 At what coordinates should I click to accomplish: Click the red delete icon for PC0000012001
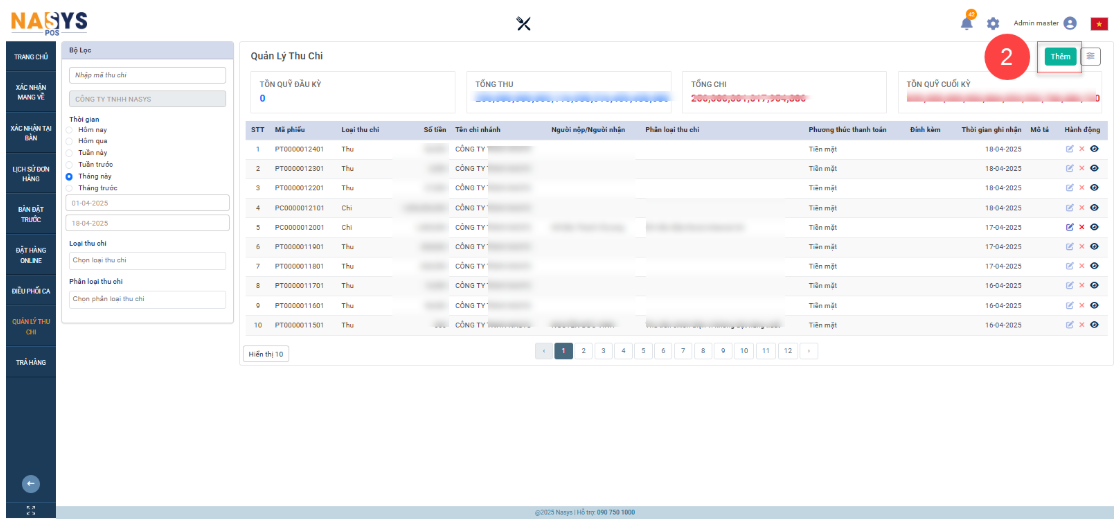click(1082, 227)
